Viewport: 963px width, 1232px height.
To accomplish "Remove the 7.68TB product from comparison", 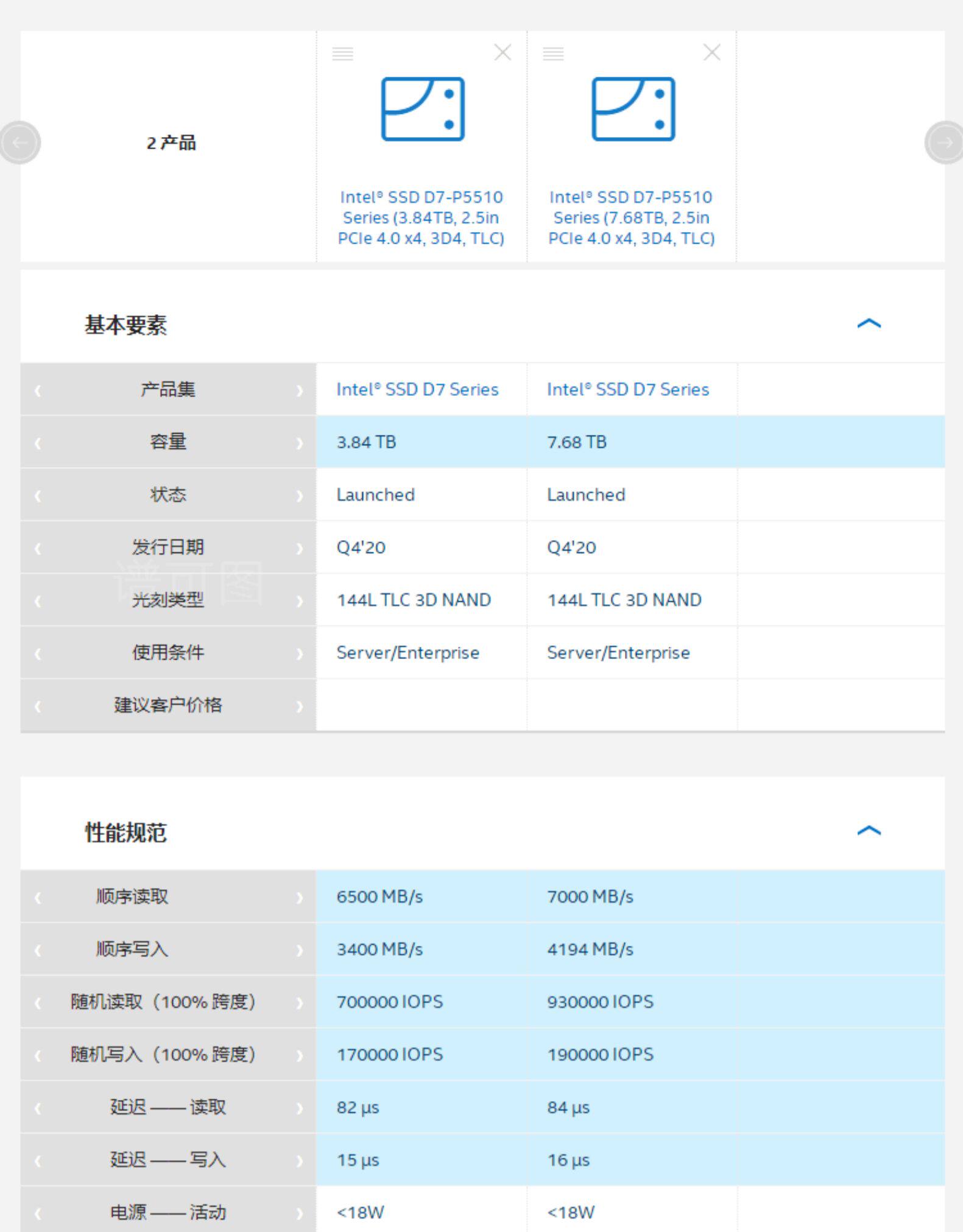I will coord(712,52).
